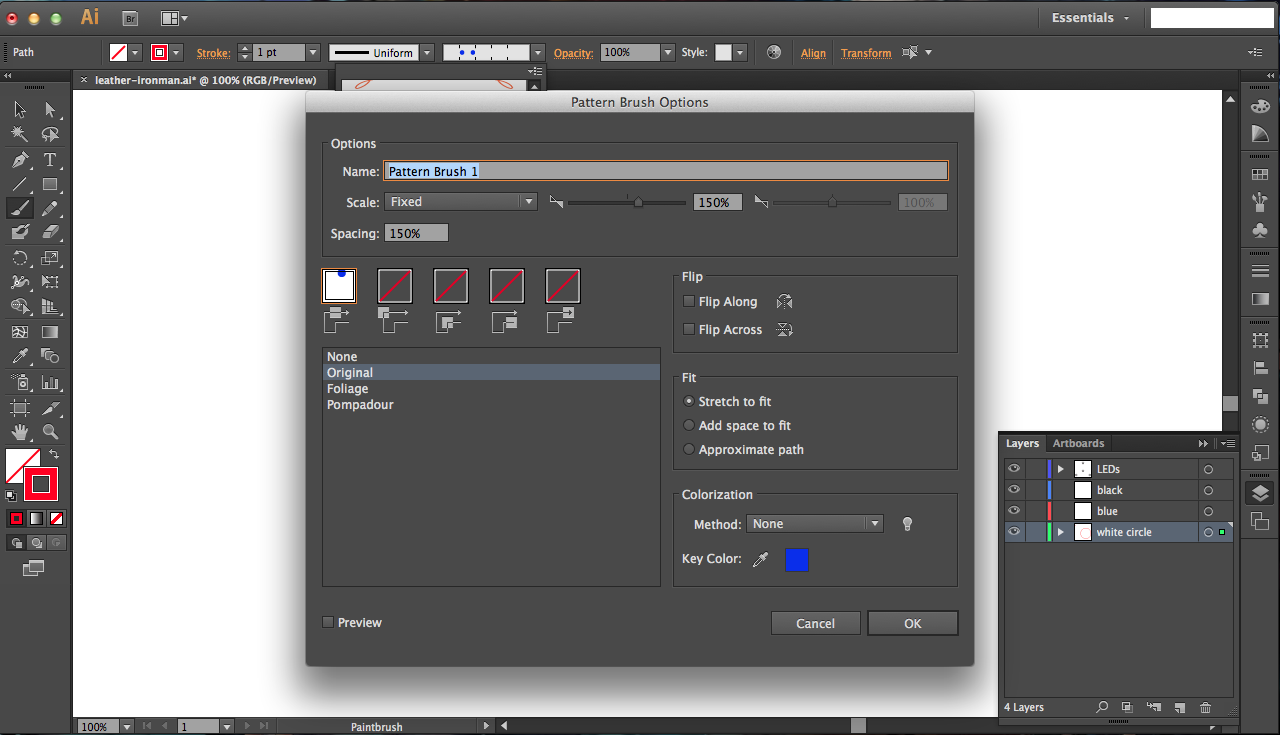Enable the Flip Along checkbox
This screenshot has width=1280, height=735.
coord(688,302)
